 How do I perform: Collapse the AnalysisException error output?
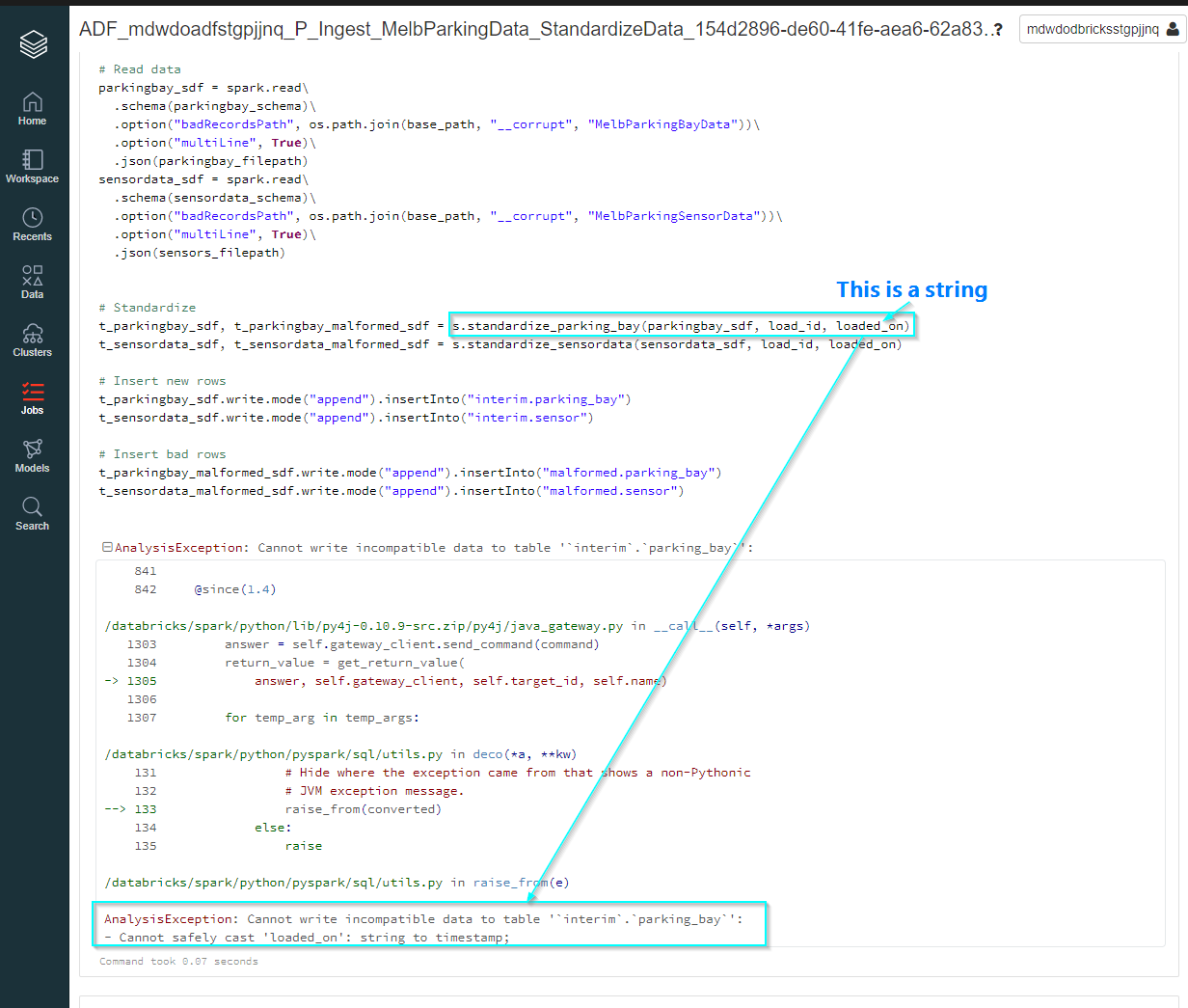(106, 547)
